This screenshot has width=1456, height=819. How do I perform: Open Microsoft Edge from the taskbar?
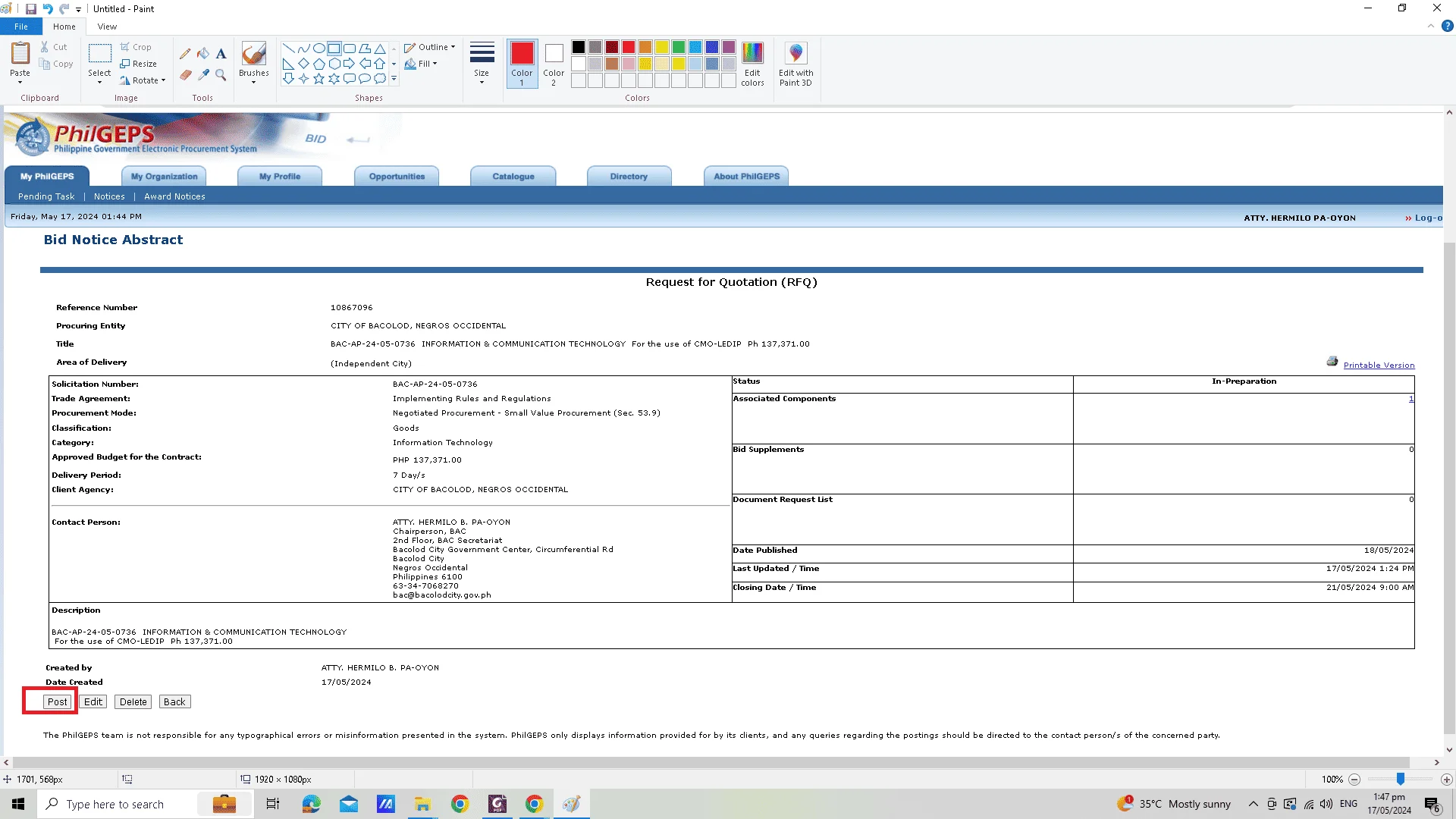(311, 804)
